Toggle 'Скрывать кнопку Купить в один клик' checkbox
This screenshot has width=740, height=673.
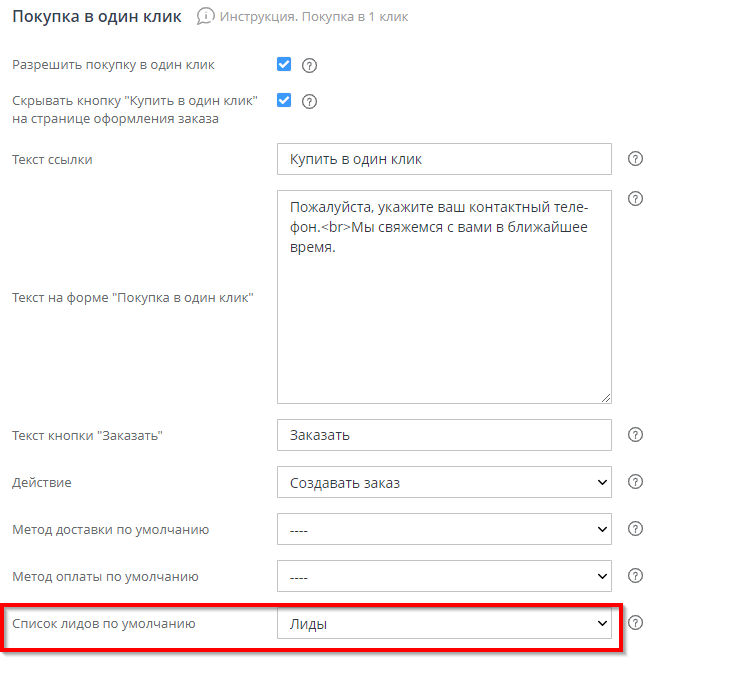point(284,100)
